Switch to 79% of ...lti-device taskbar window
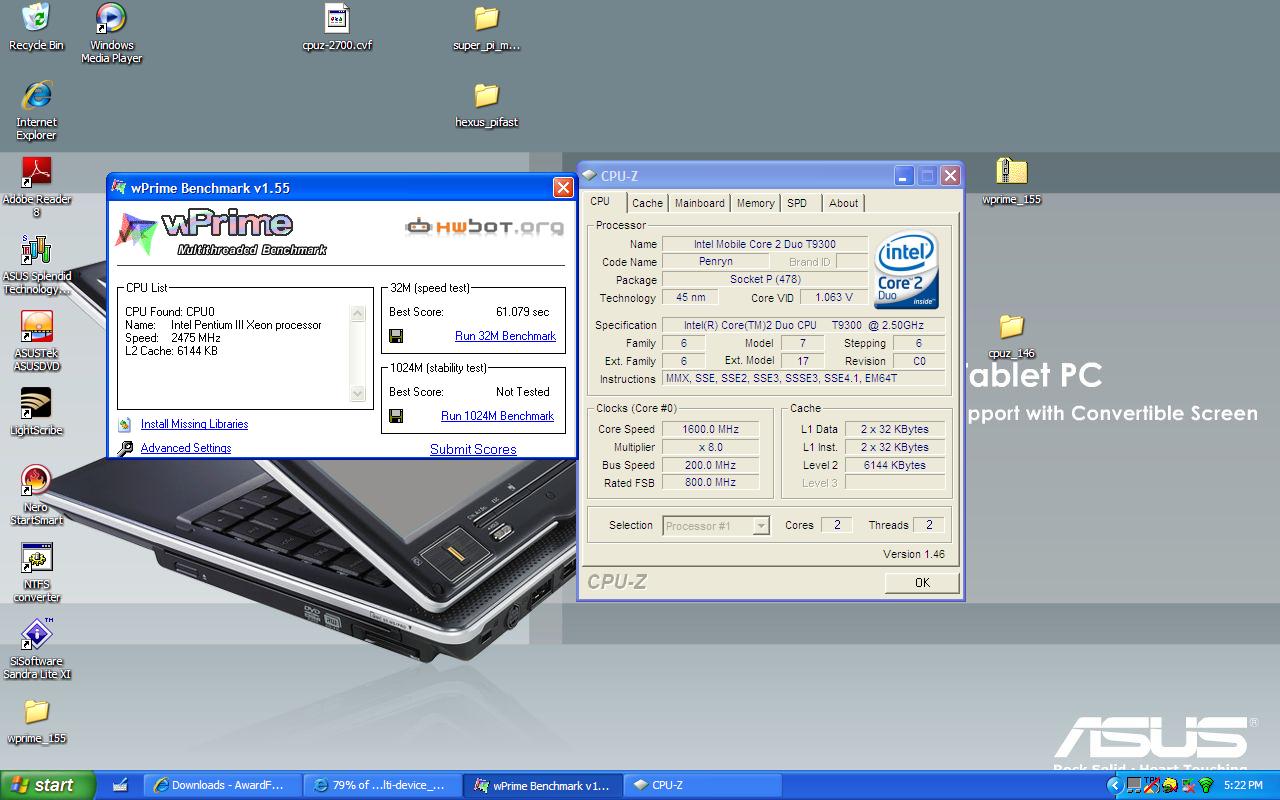Screen dimensions: 1280x800 tap(382, 785)
